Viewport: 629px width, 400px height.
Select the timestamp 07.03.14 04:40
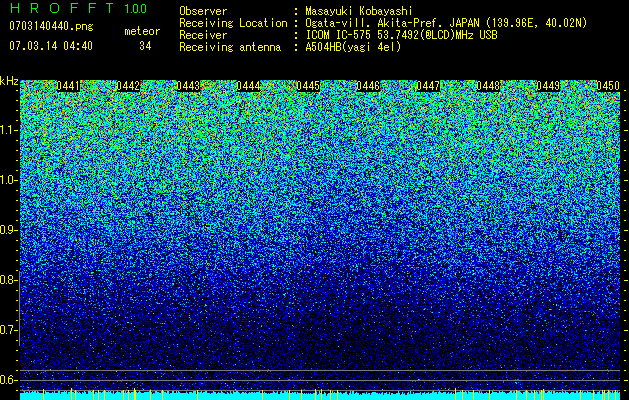(x=51, y=46)
